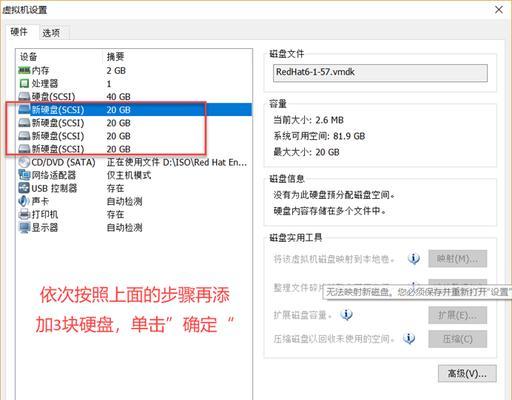Switch to the 选项 tab
Image resolution: width=512 pixels, height=400 pixels.
(x=51, y=33)
